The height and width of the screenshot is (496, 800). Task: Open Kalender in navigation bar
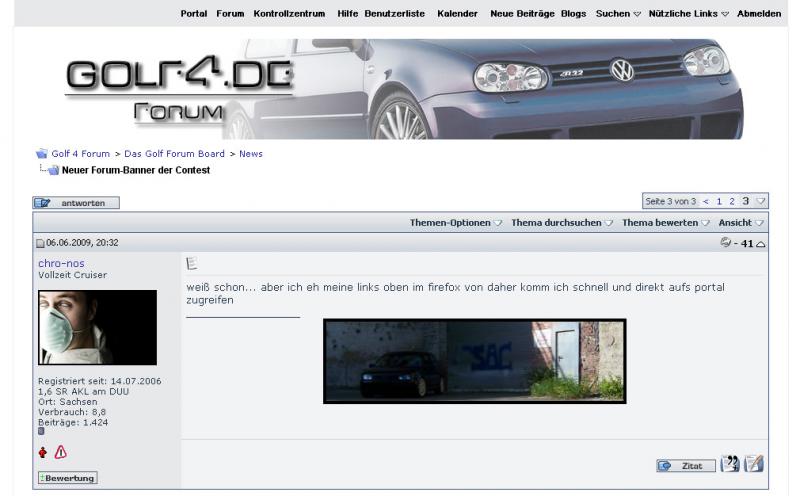pos(457,14)
